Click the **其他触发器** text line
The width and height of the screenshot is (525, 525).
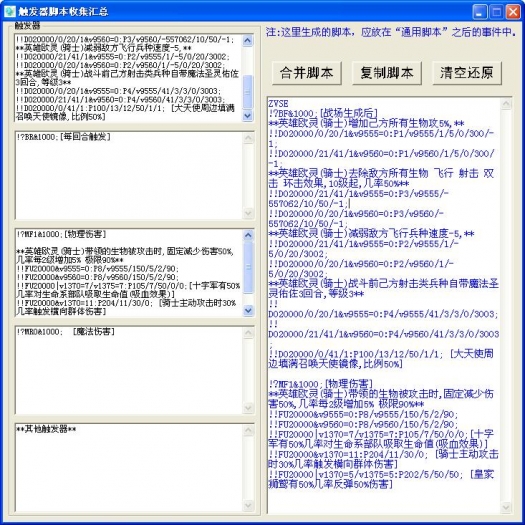click(46, 429)
